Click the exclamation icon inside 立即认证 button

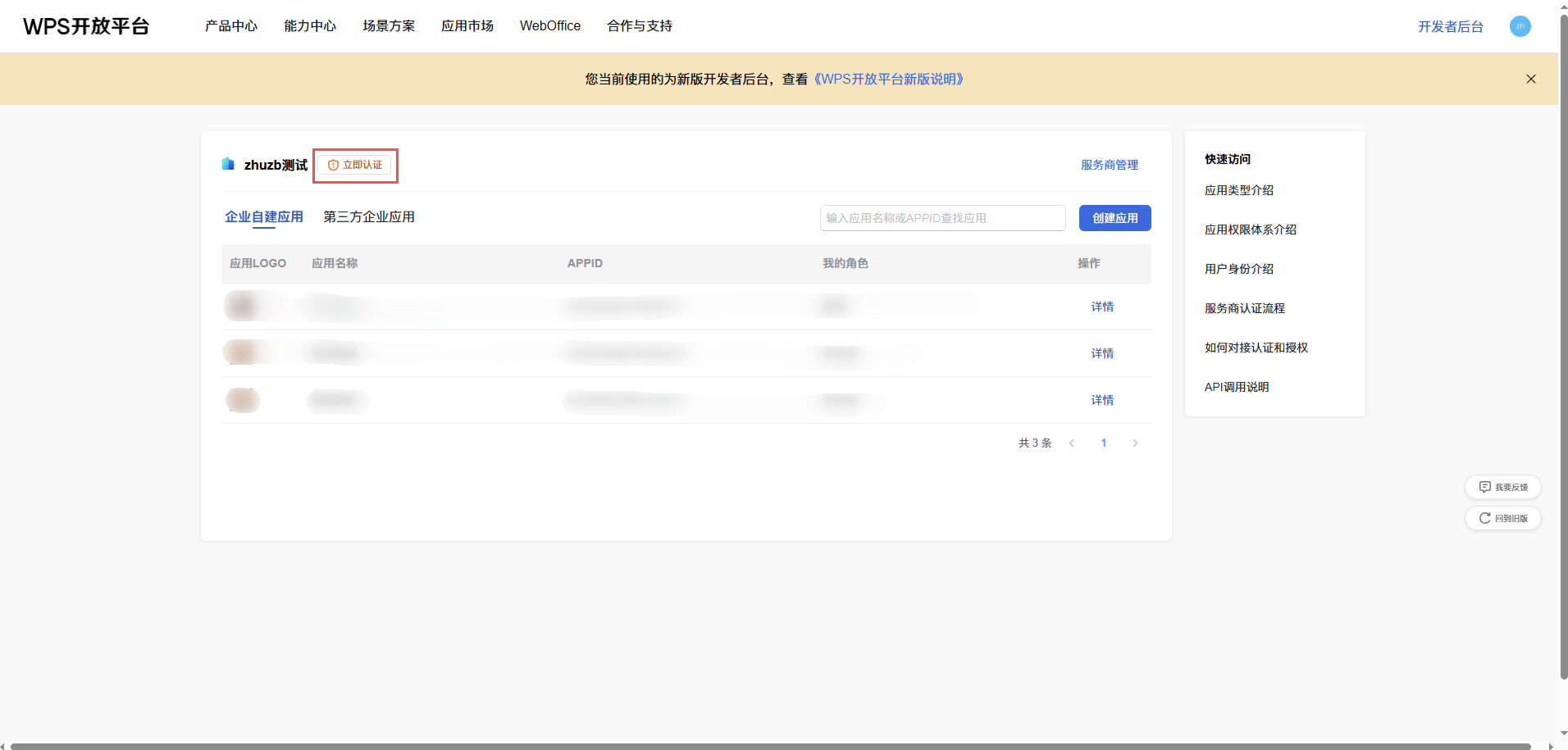[x=333, y=164]
